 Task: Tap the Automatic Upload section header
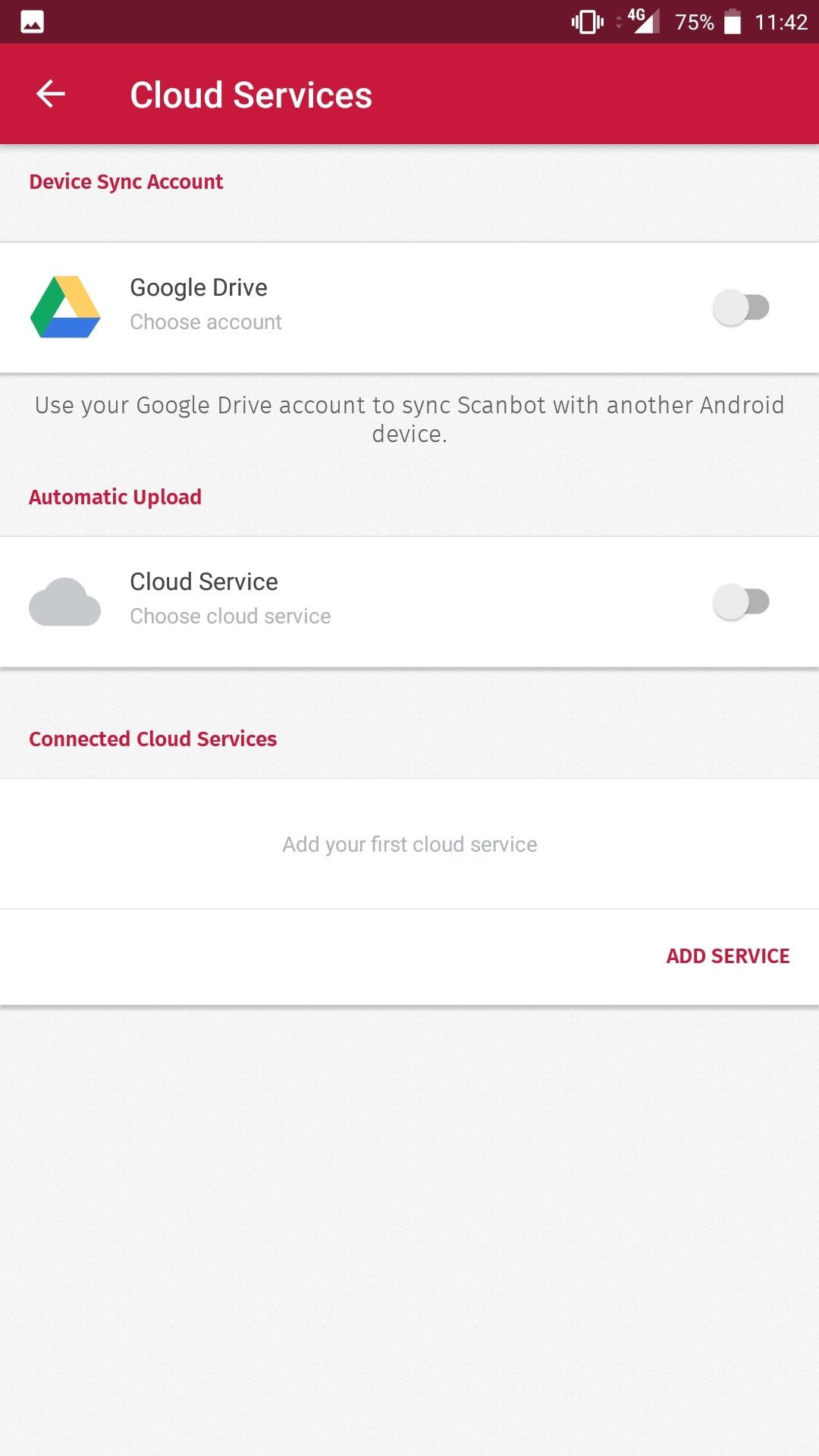(x=115, y=497)
